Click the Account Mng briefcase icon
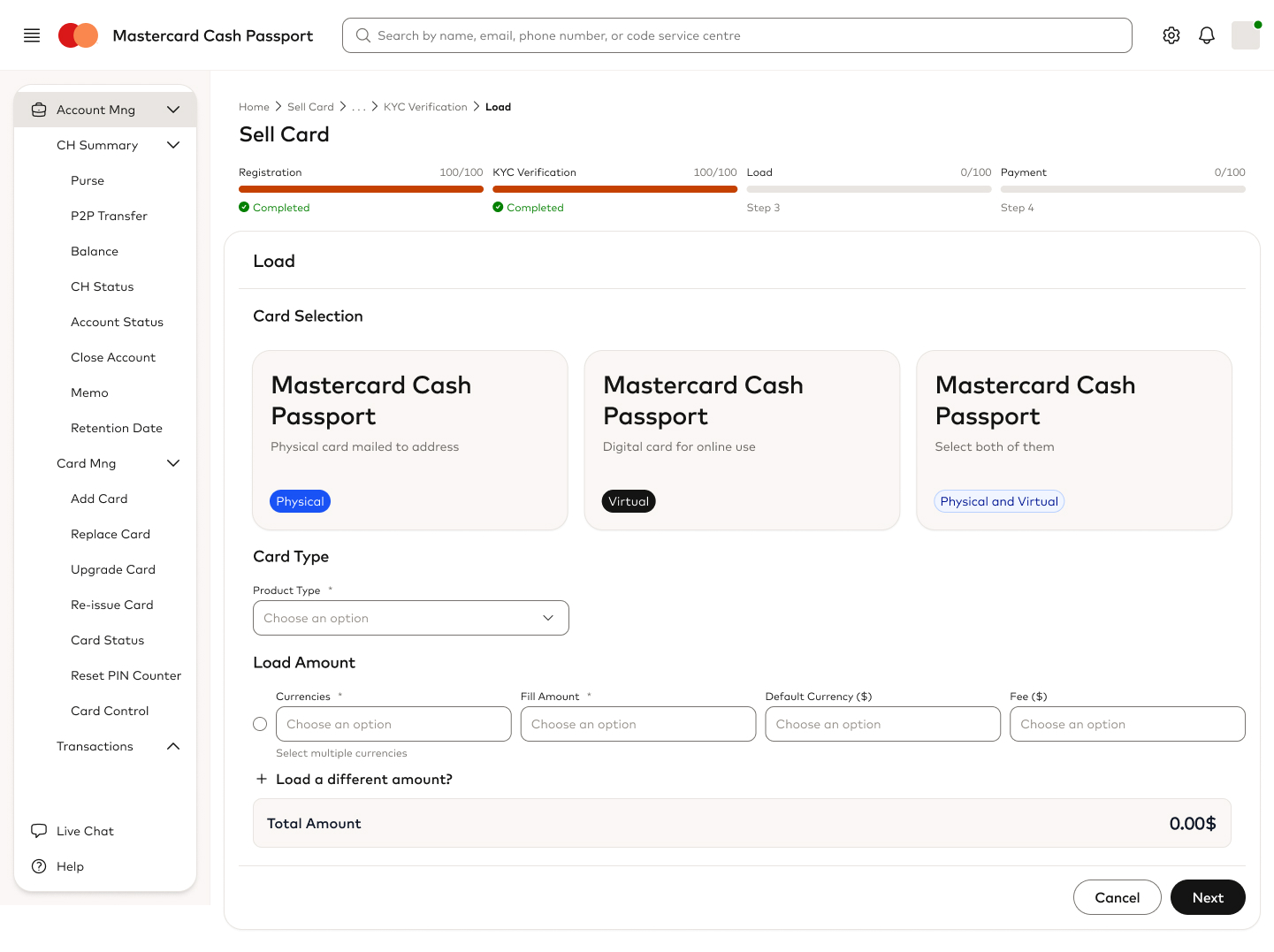The image size is (1274, 952). (39, 110)
